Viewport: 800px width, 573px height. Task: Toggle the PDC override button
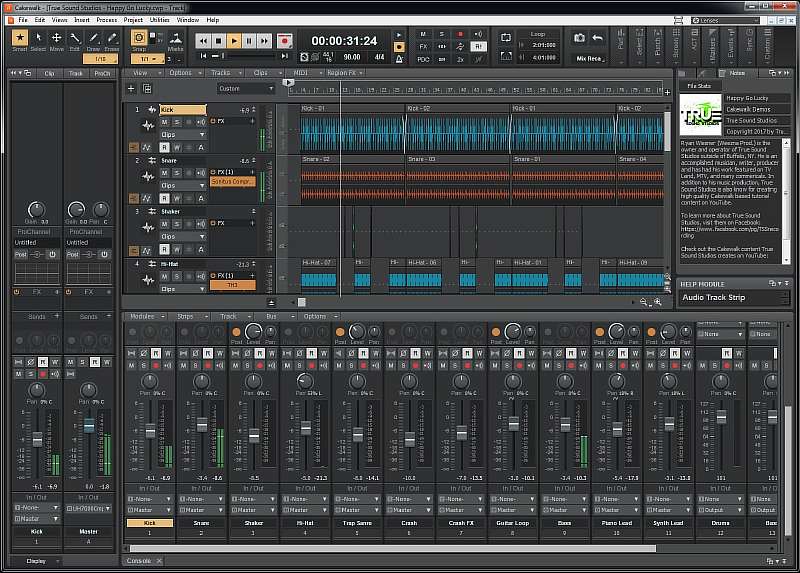pos(423,59)
